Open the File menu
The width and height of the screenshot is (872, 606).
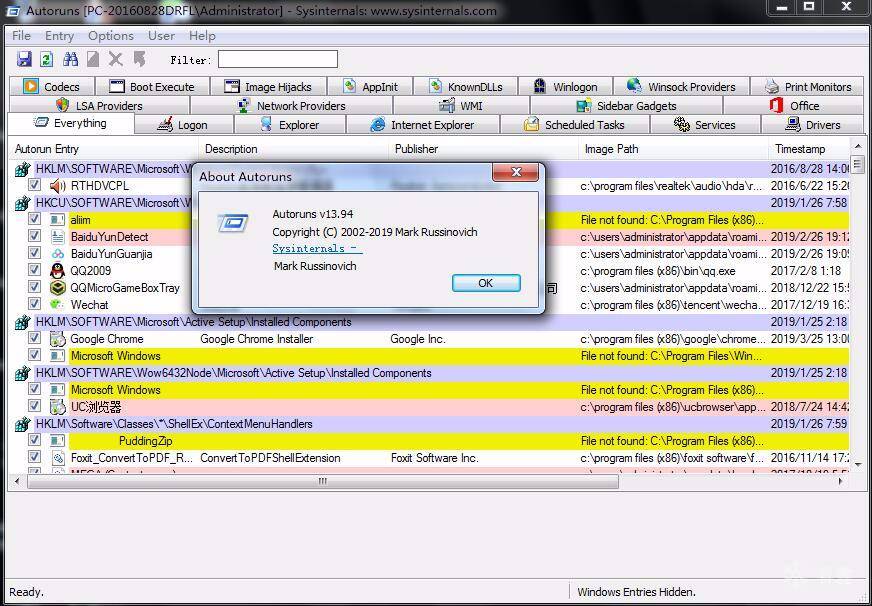[21, 36]
